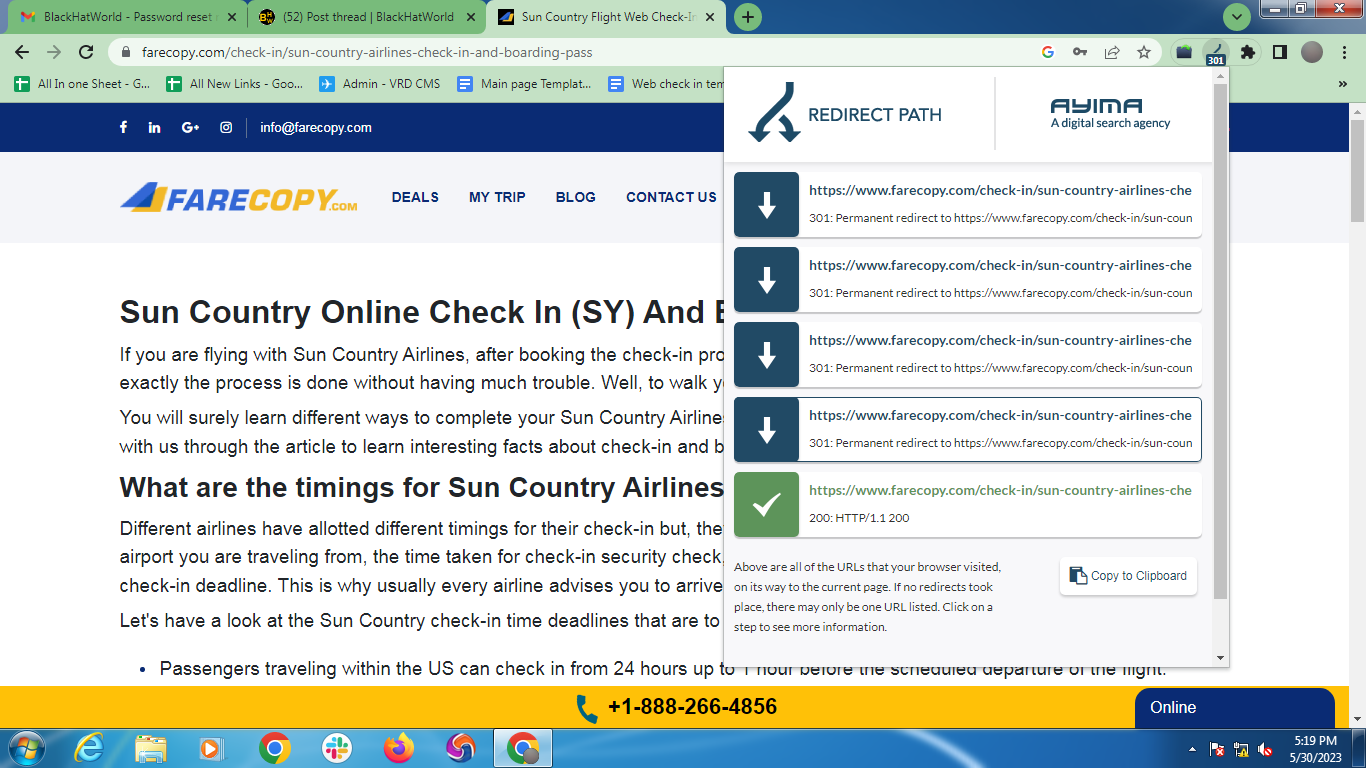Open the DEALS menu item

[x=415, y=197]
